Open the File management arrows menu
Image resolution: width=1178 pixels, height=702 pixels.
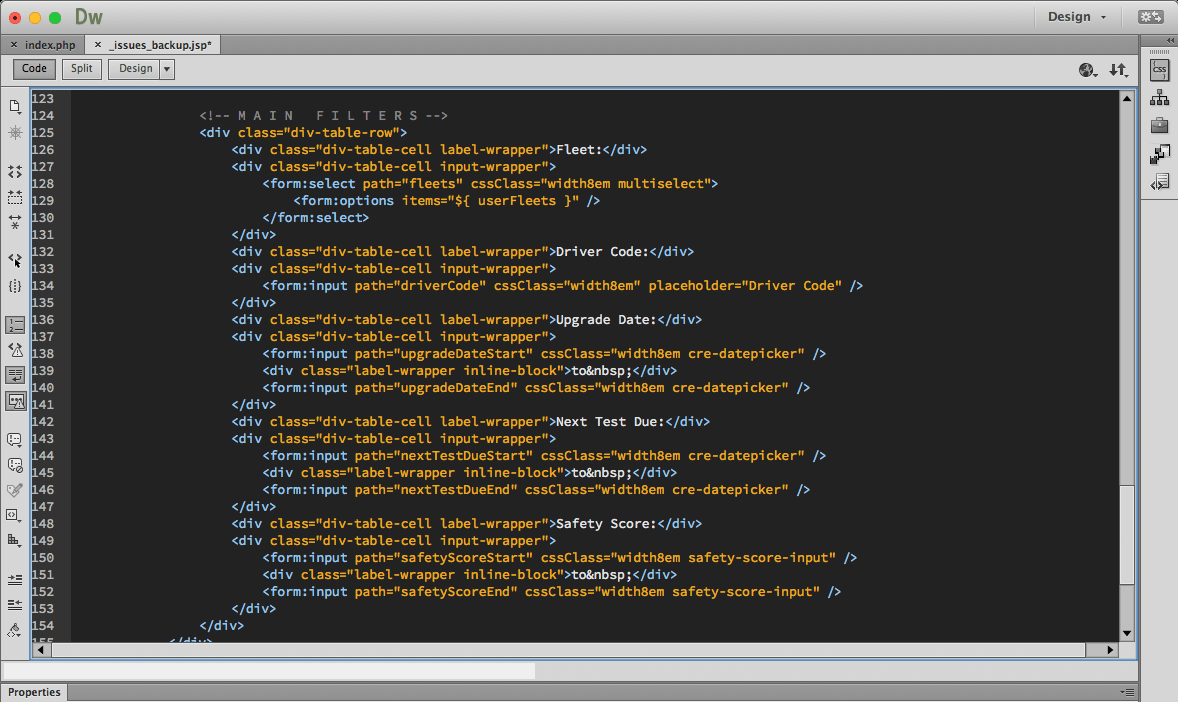1119,70
